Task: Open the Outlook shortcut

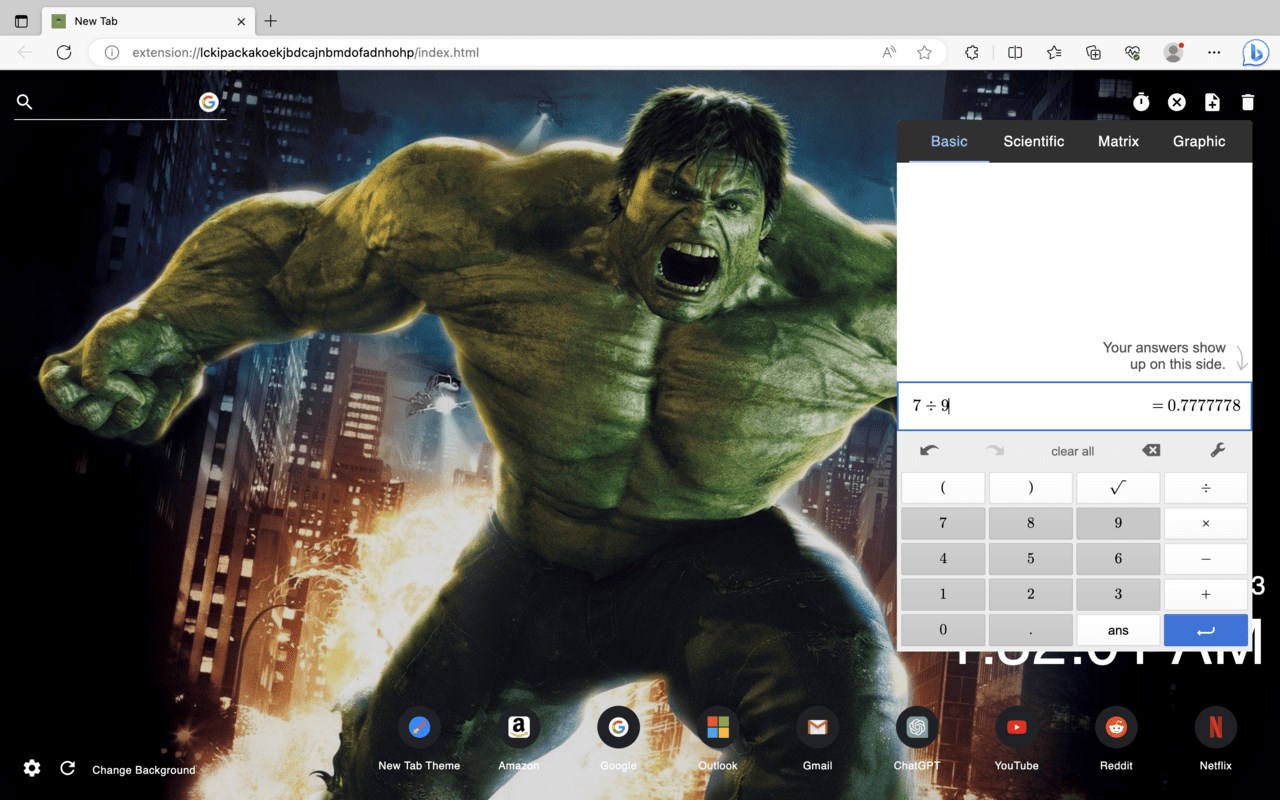Action: coord(718,728)
